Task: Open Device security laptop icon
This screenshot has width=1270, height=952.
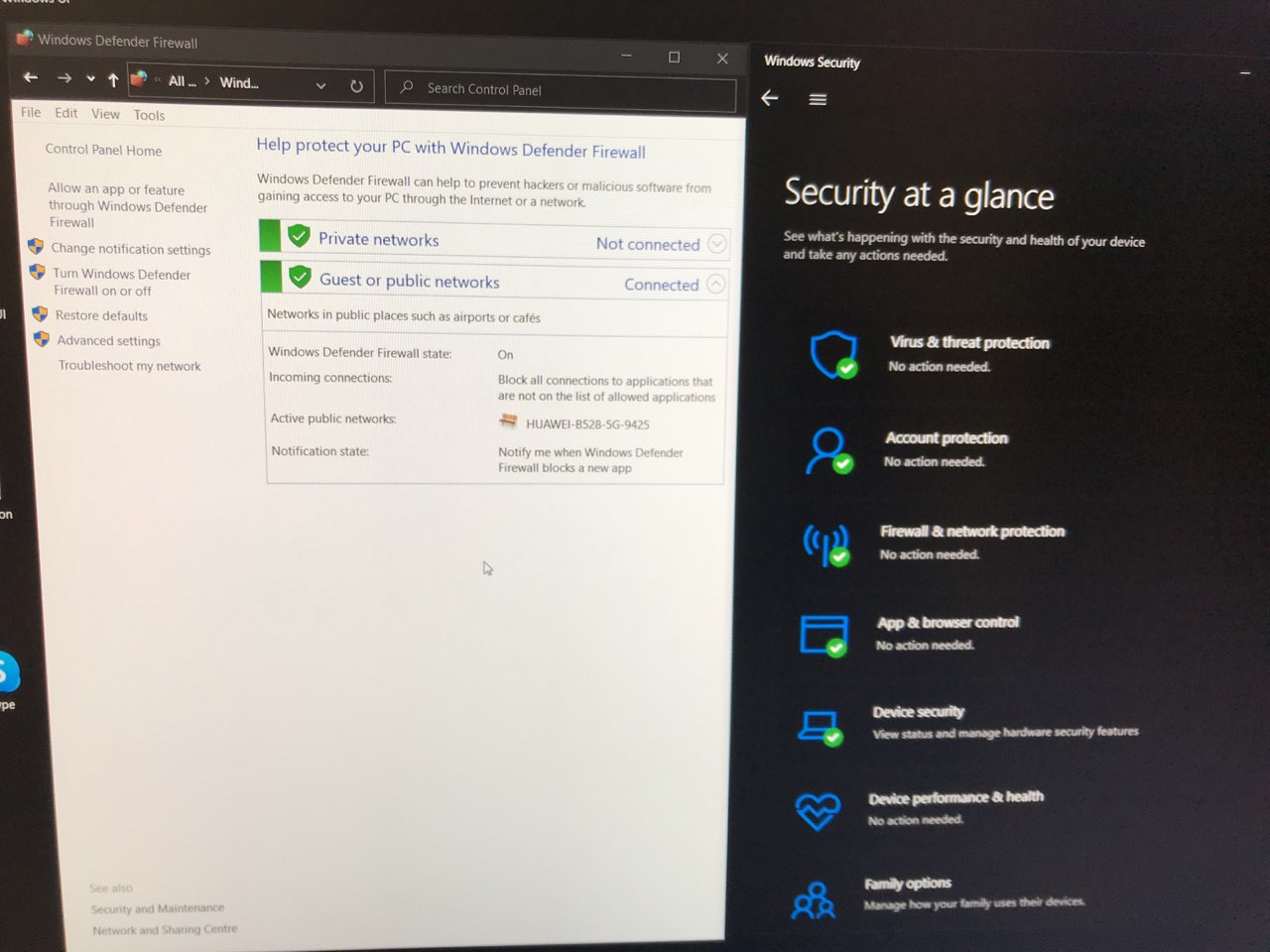Action: [821, 727]
